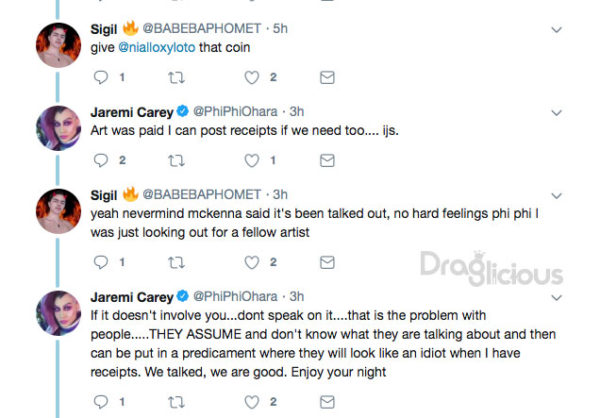Send "give that coin" tweet via direct message
The height and width of the screenshot is (418, 600).
(326, 77)
